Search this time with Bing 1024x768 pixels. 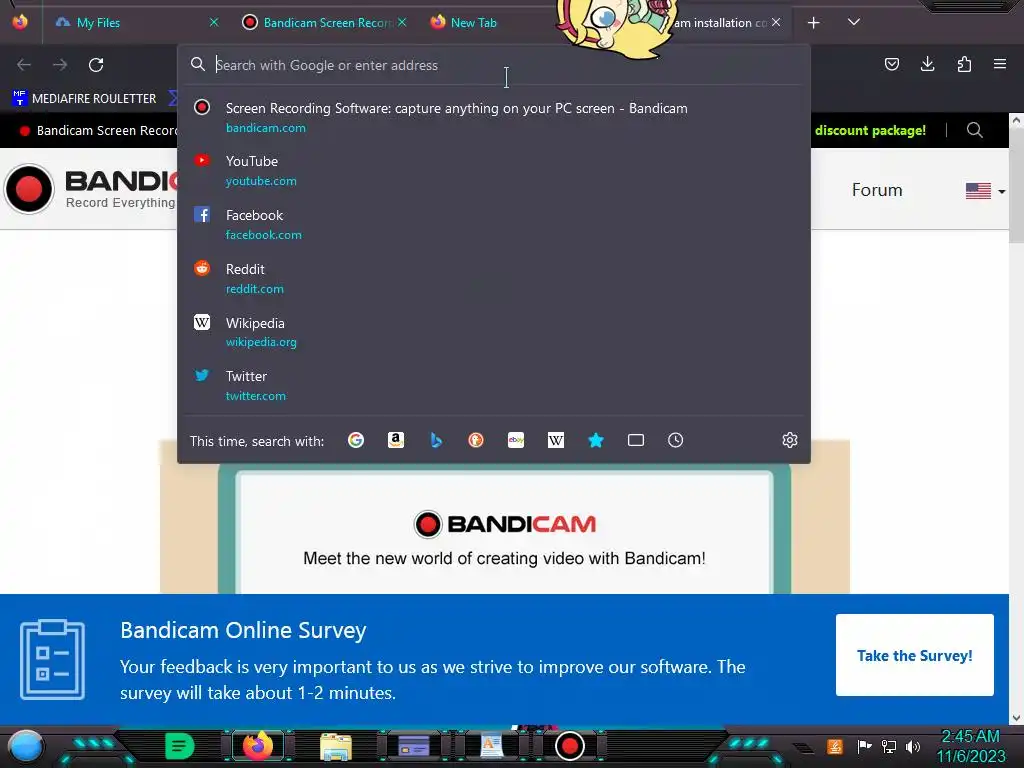pos(436,440)
